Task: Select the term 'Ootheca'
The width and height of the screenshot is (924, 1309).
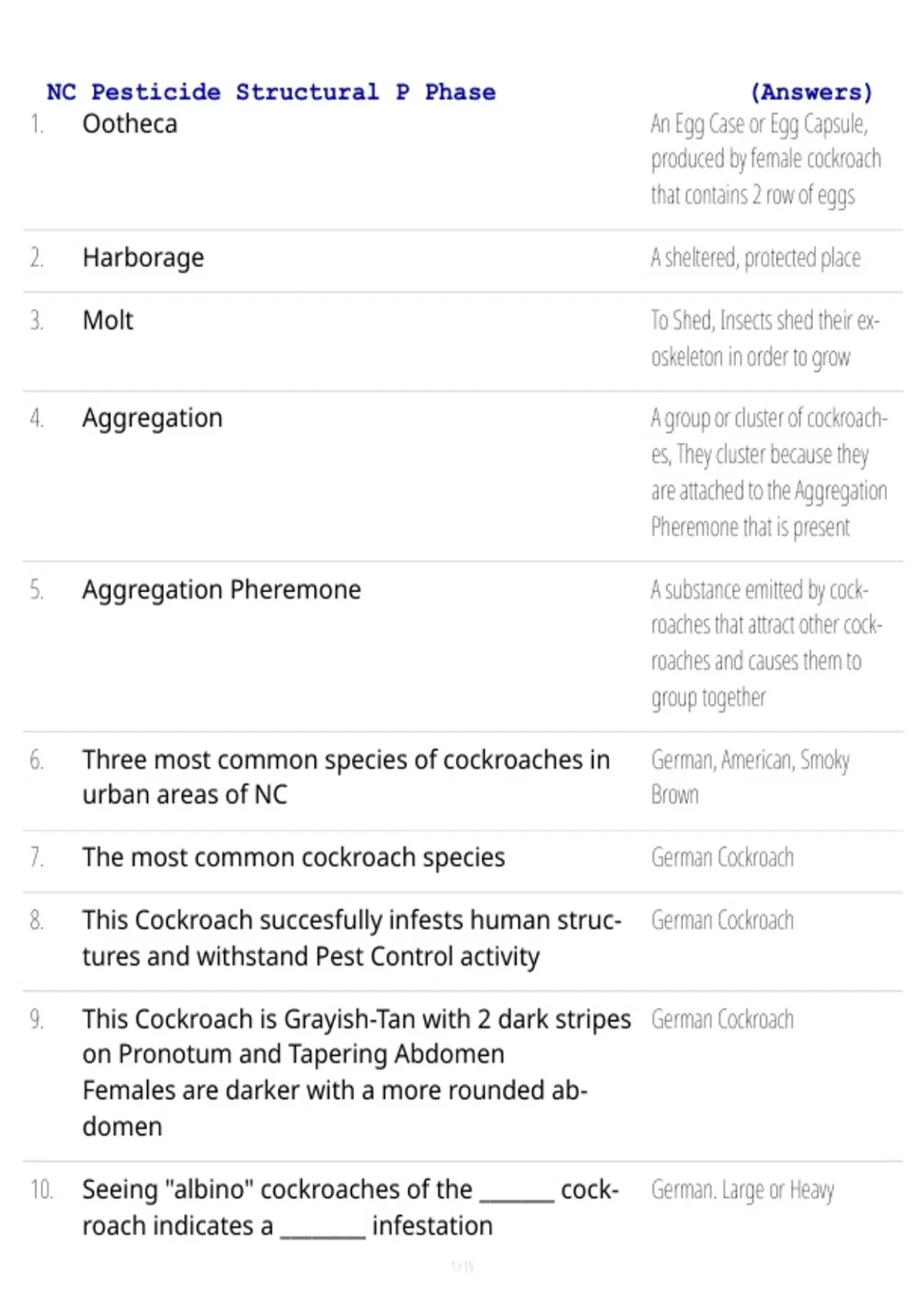Action: click(x=129, y=124)
